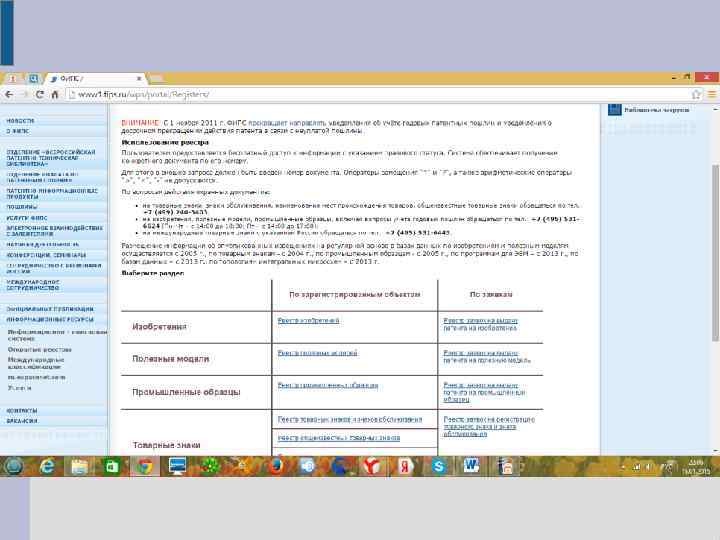720x540 pixels.
Task: Open ПОШЛИНЫ in the left menu
Action: (x=22, y=207)
